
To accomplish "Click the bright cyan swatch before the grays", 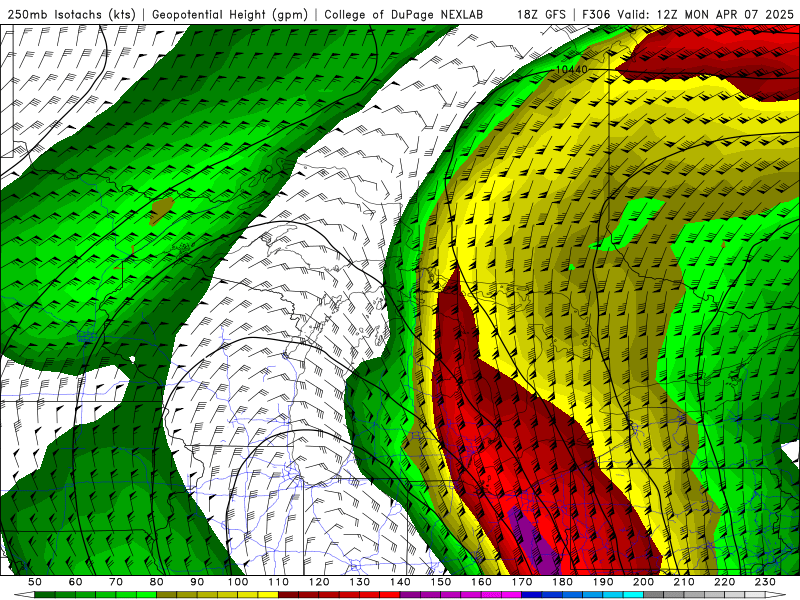I will coord(633,595).
